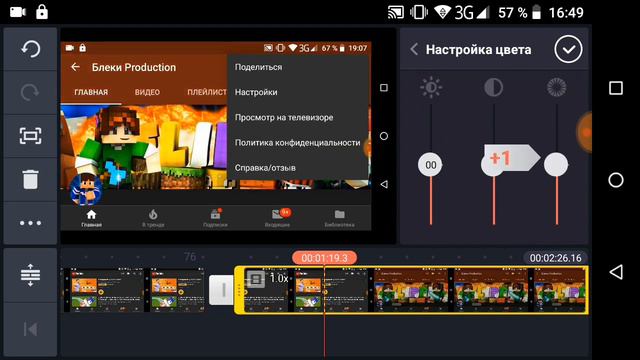Image resolution: width=640 pixels, height=360 pixels.
Task: Select the saturation wheel icon
Action: [x=556, y=87]
